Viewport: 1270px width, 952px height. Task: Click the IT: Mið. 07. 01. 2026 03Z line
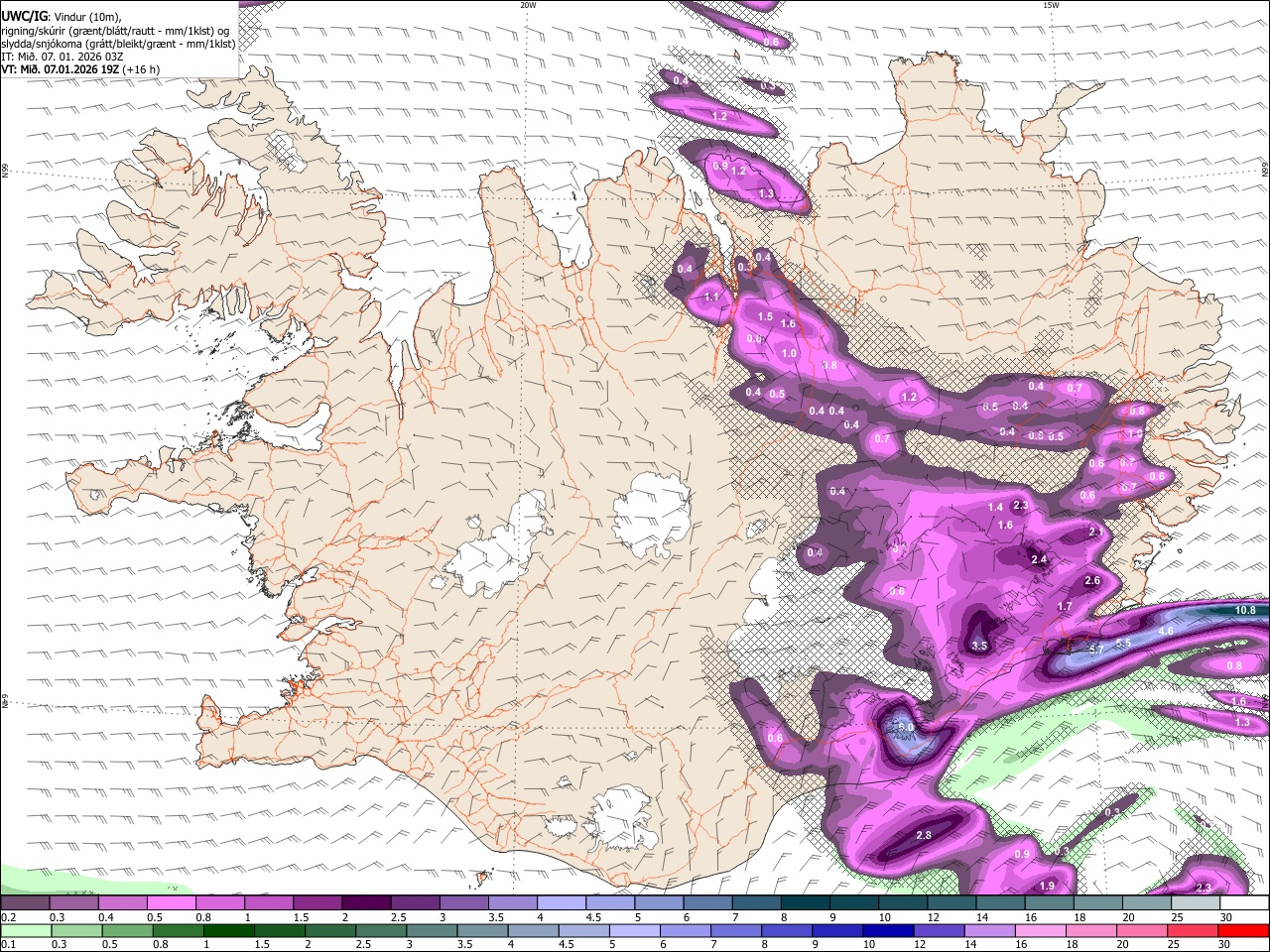64,57
